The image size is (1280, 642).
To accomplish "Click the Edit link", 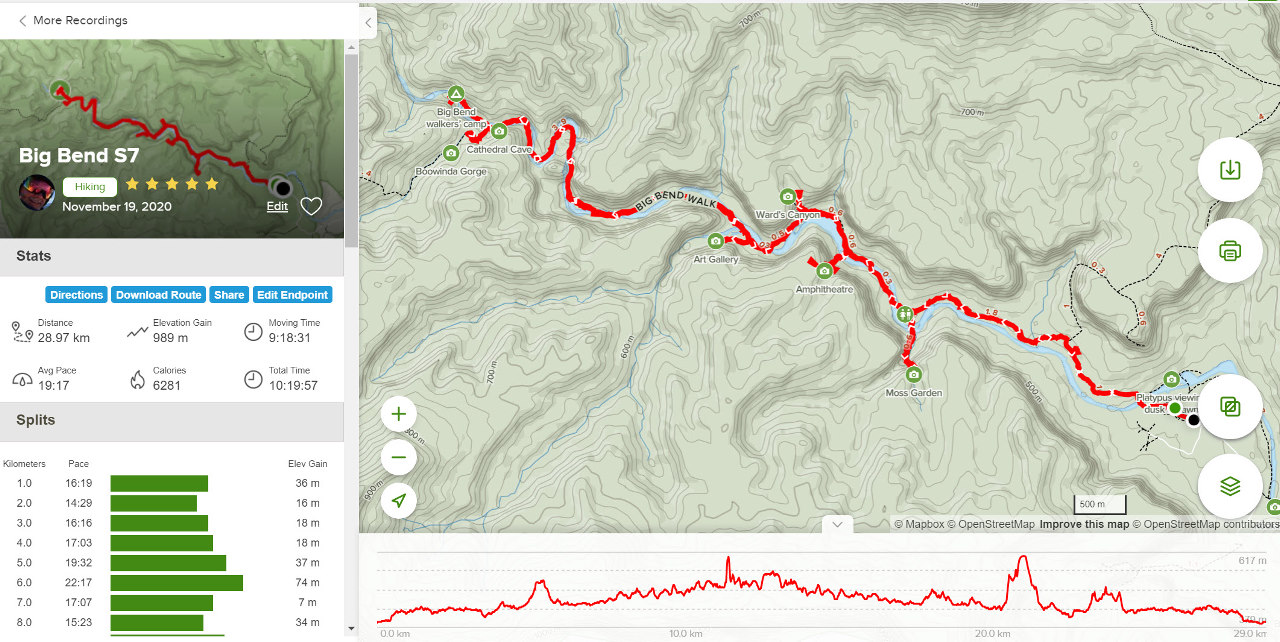I will [x=277, y=207].
